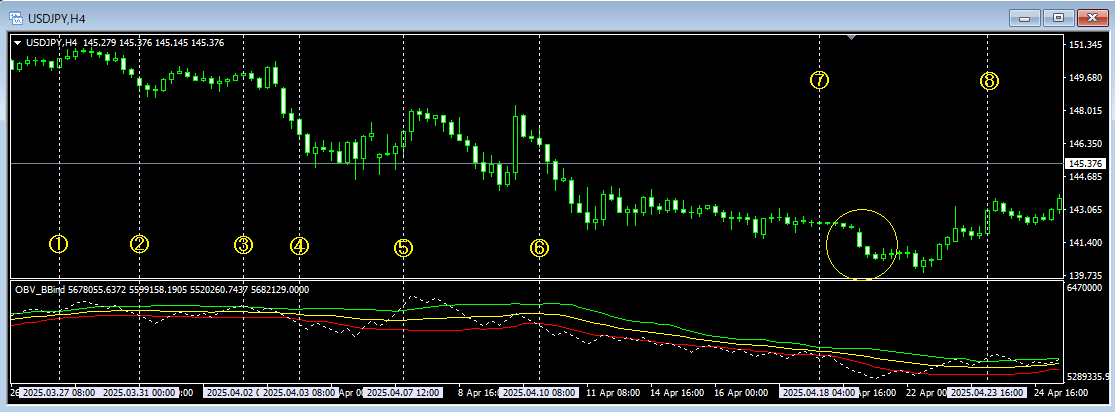Image resolution: width=1115 pixels, height=412 pixels.
Task: Click the 2025.04.07 12:00 date label
Action: click(x=403, y=392)
